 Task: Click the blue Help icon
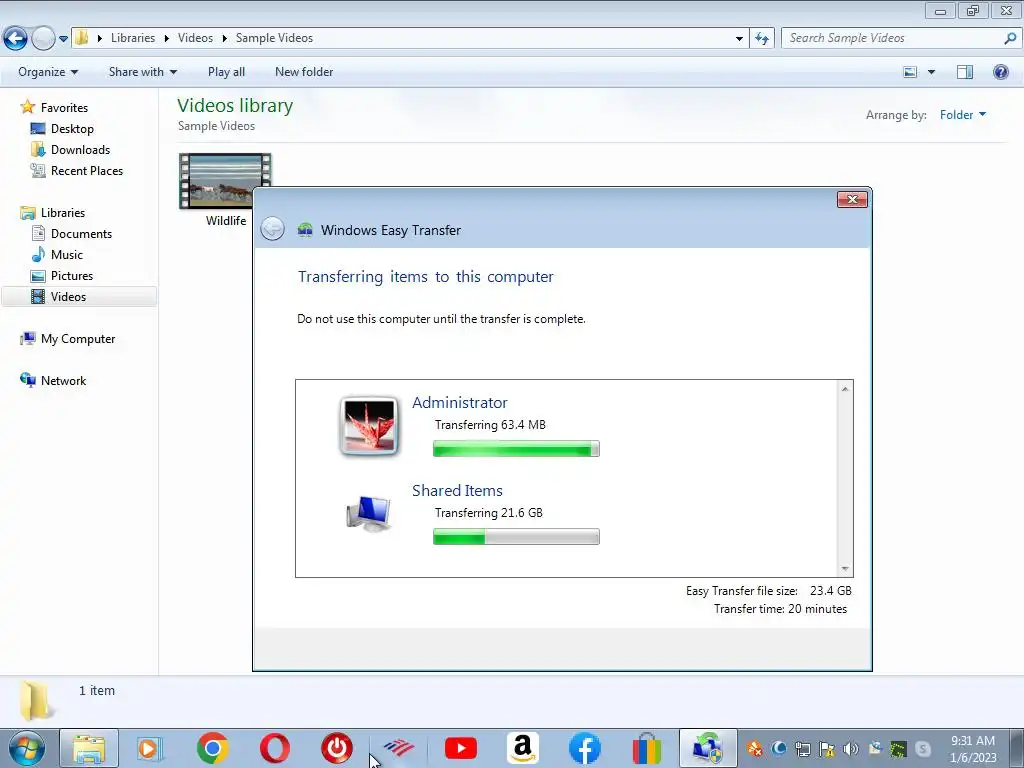click(x=1000, y=72)
